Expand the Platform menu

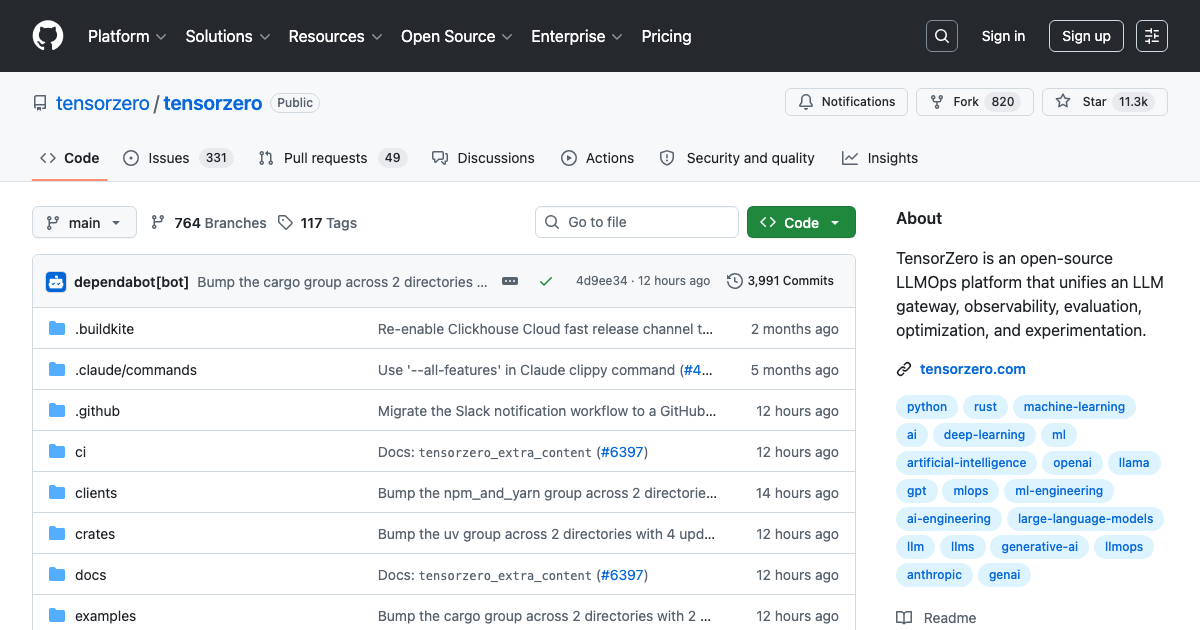click(128, 36)
